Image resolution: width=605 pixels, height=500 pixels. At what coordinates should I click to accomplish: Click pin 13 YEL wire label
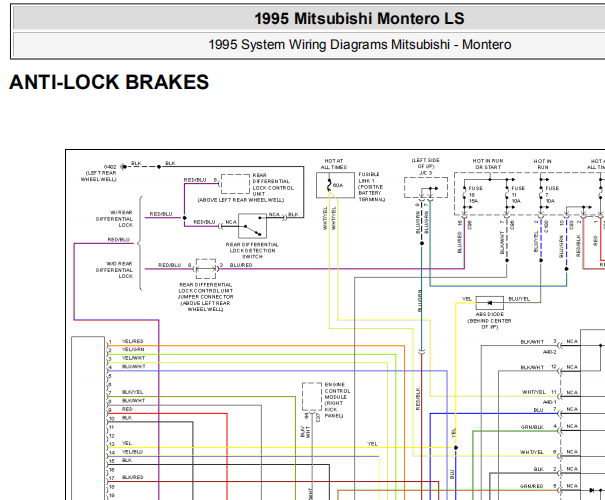point(127,443)
